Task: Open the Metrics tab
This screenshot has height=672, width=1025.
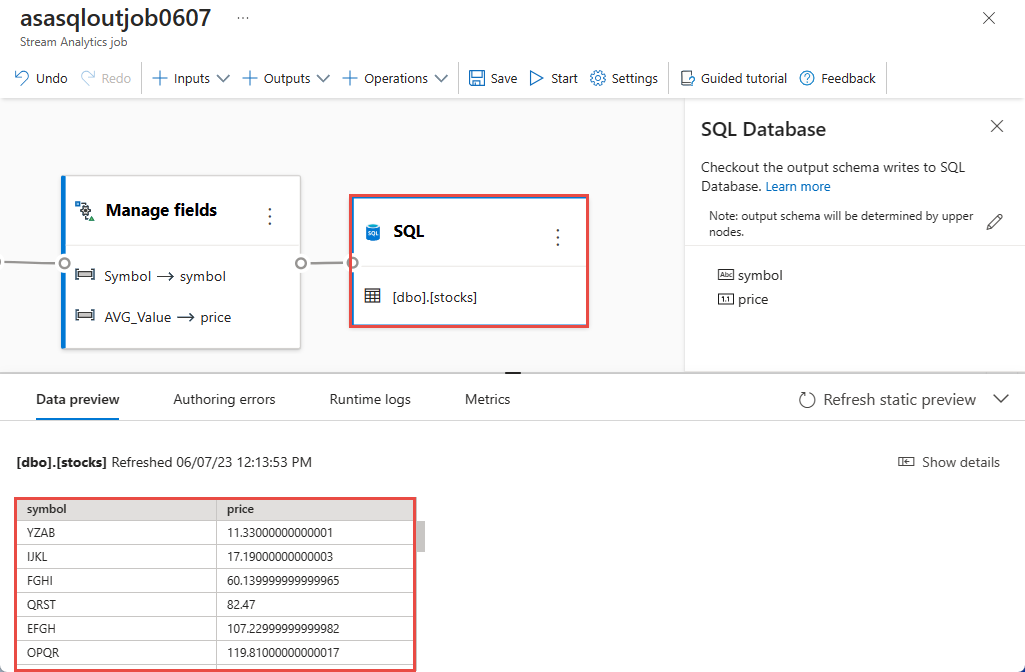Action: (487, 398)
